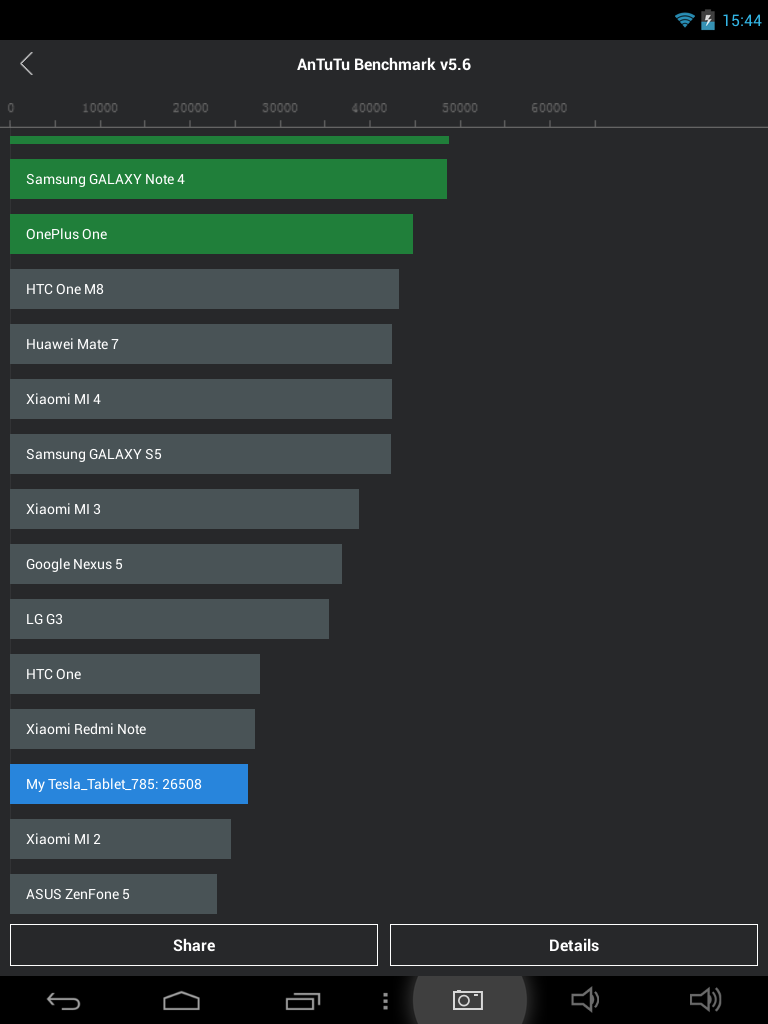Open the Details button
The width and height of the screenshot is (768, 1024).
[574, 945]
